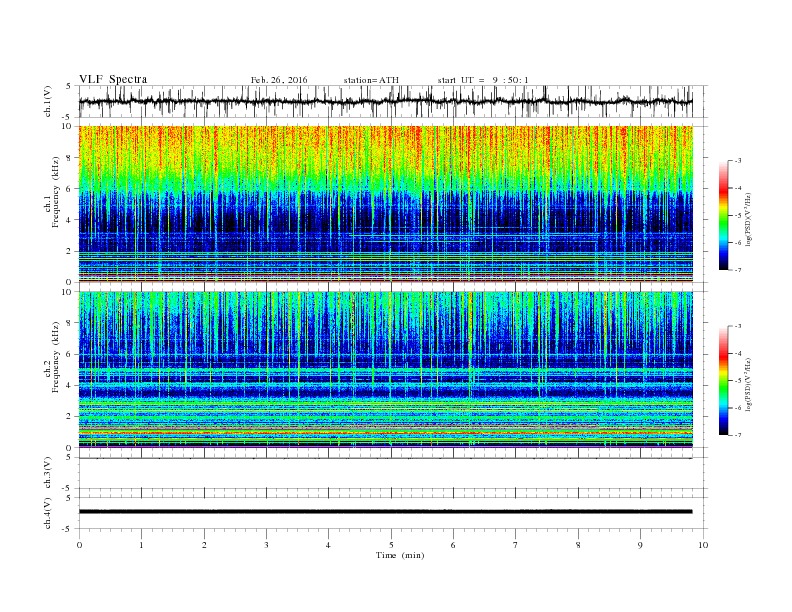Select the date "Feb. 26, 2016"
The height and width of the screenshot is (612, 792).
point(279,80)
